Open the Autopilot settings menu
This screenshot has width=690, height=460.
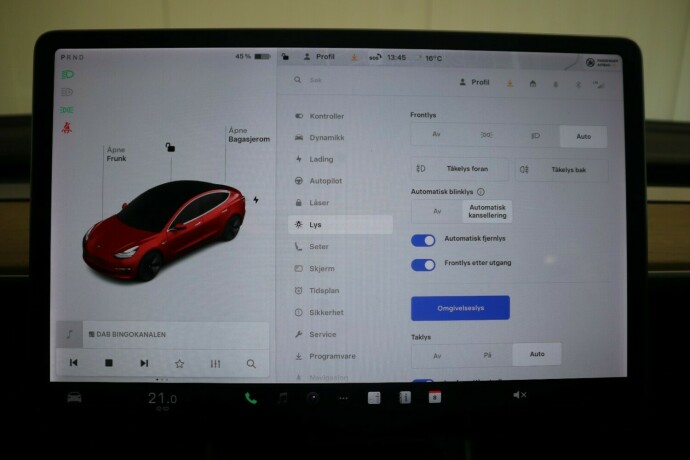pos(319,181)
